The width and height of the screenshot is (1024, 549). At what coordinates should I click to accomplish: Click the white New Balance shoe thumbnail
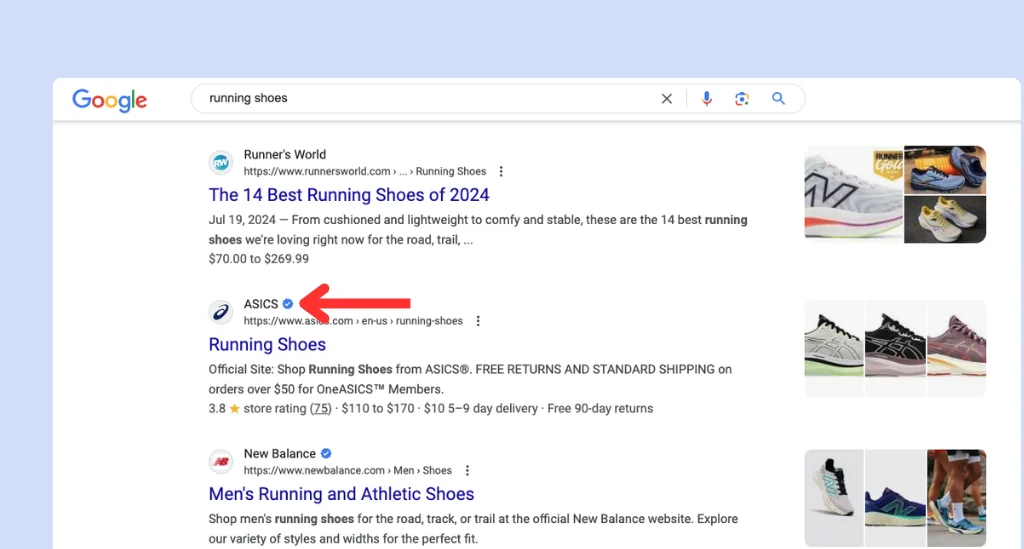tap(834, 497)
